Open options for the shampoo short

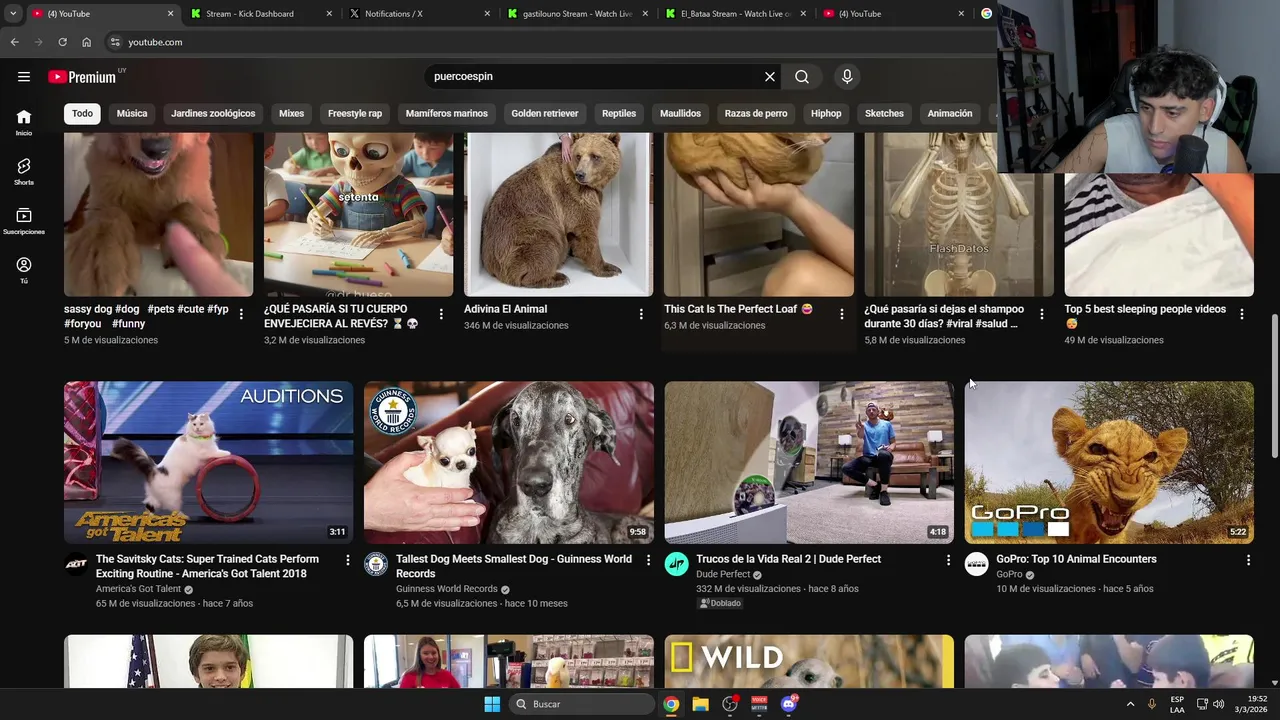pyautogui.click(x=1041, y=314)
